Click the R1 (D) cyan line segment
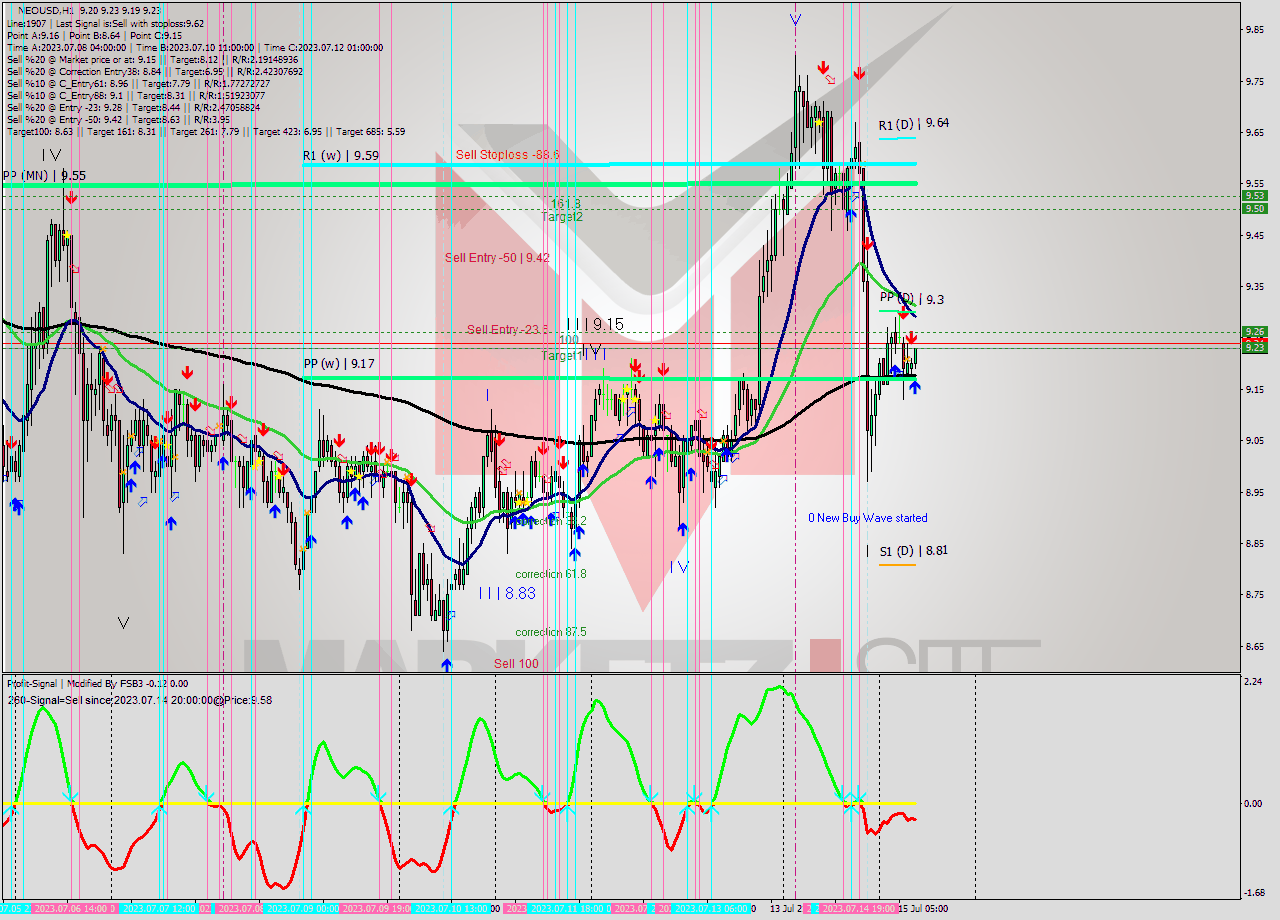 897,137
